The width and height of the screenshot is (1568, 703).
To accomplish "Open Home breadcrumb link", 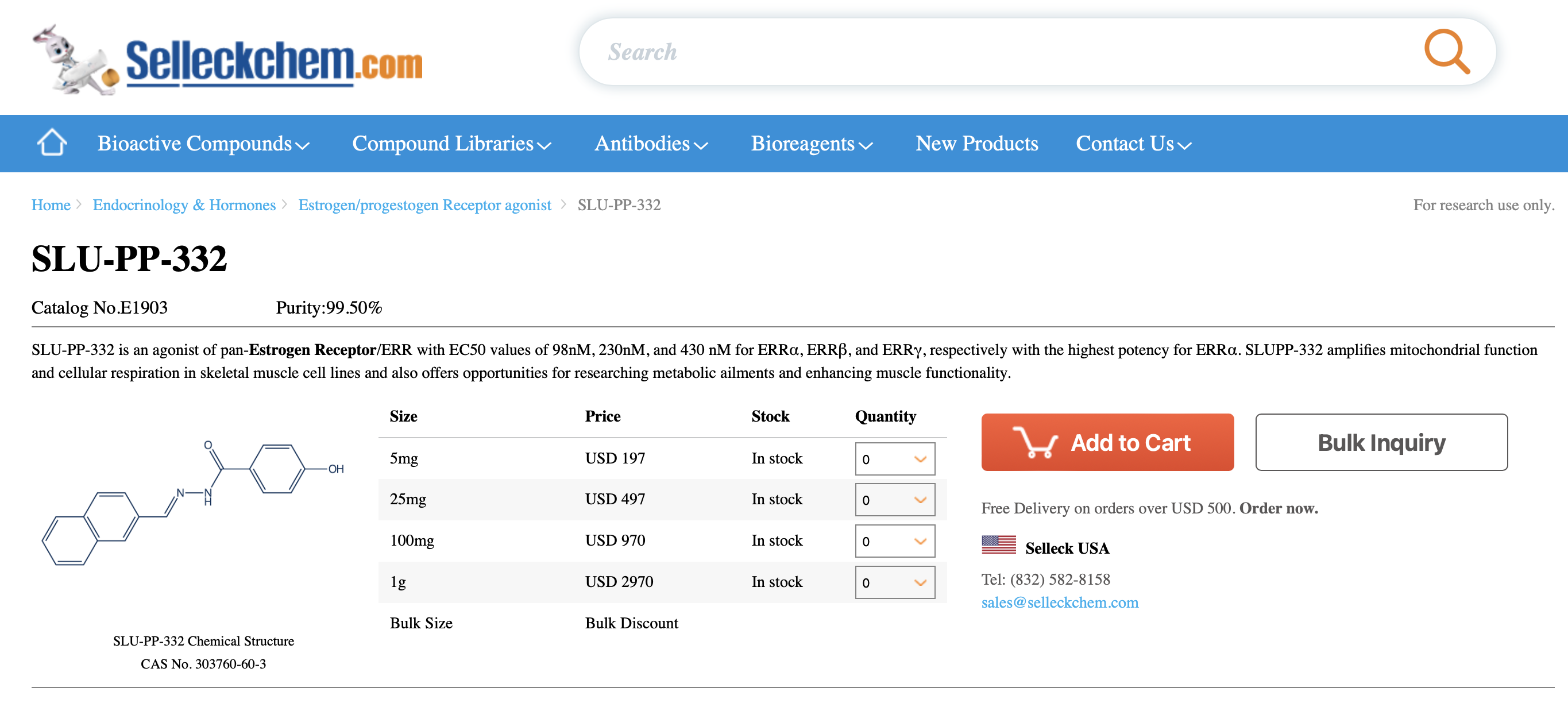I will coord(51,204).
